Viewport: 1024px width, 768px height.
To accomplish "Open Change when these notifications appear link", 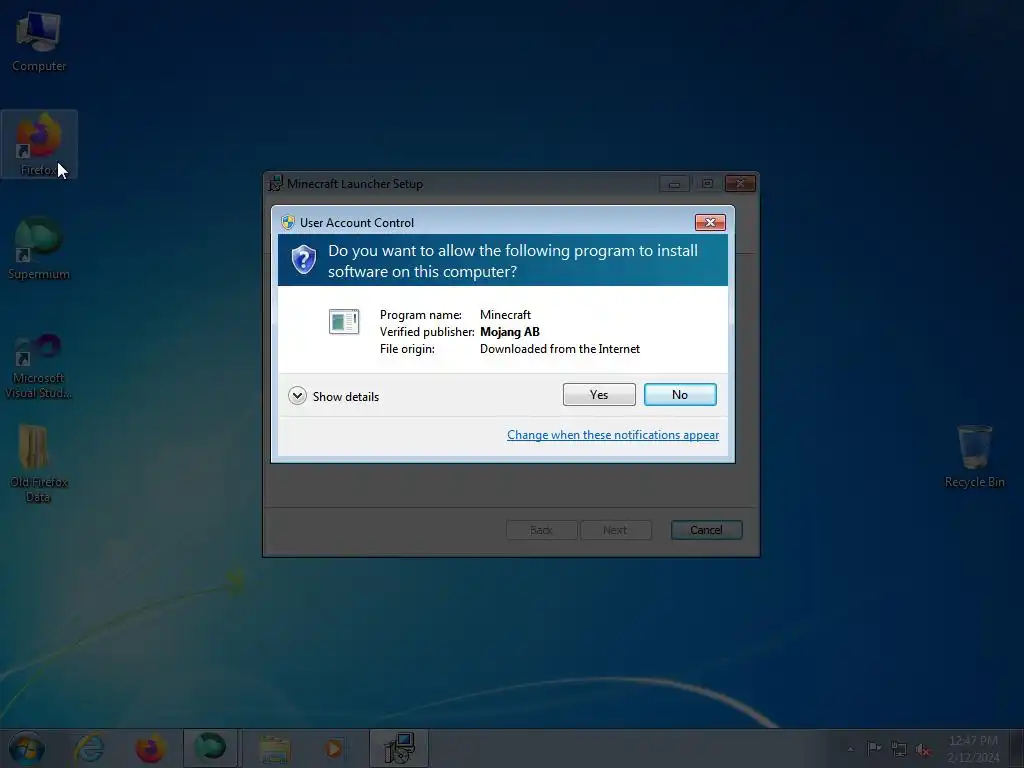I will click(x=613, y=435).
